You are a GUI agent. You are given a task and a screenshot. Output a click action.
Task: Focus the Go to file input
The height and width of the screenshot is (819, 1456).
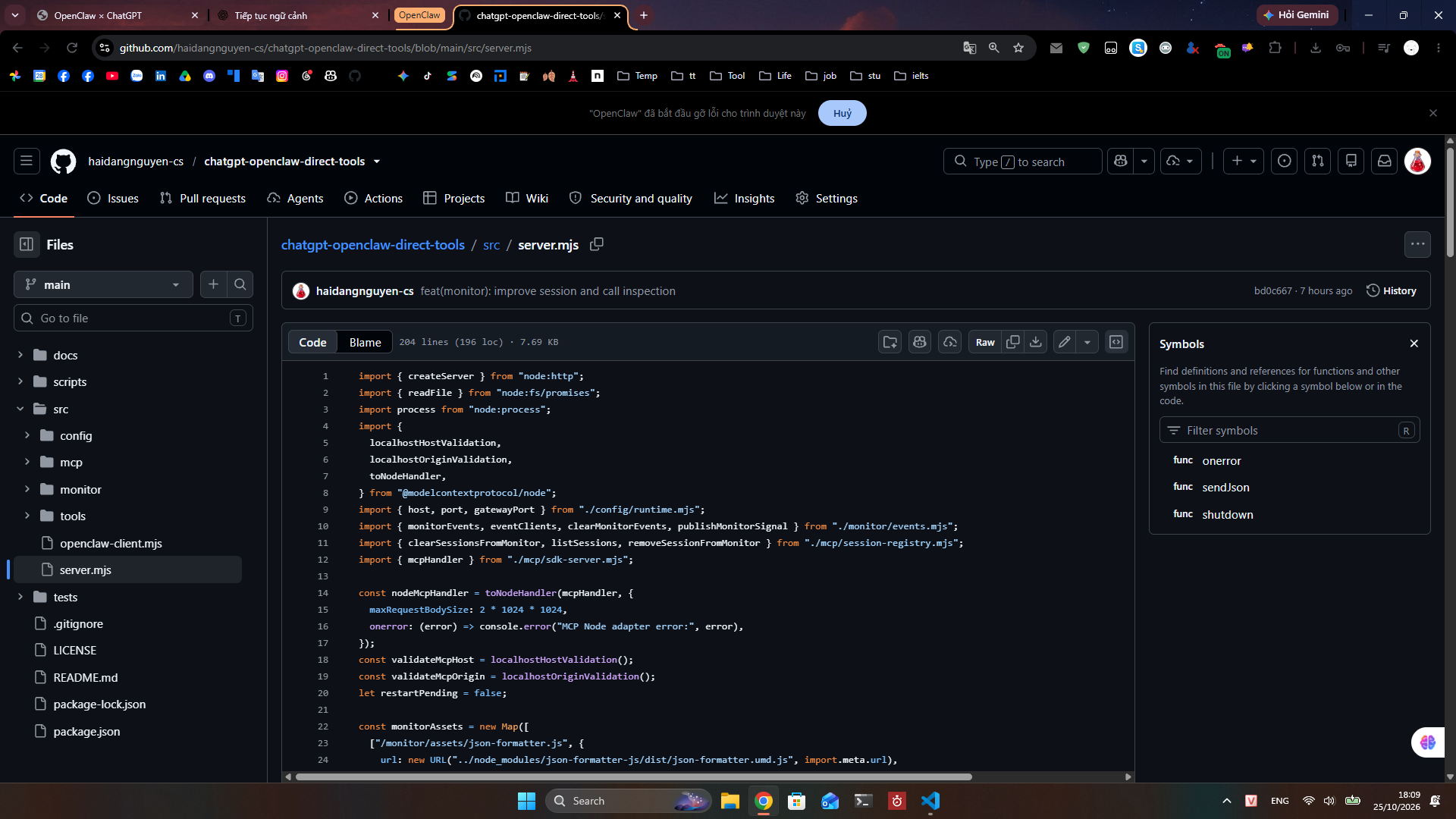coord(133,318)
